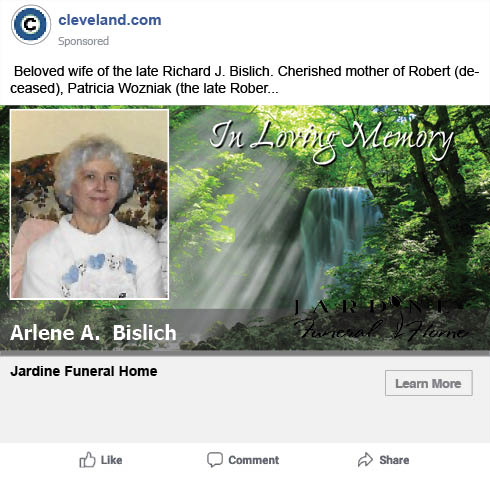Click the cleveland.com profile logo icon
The width and height of the screenshot is (490, 479).
pyautogui.click(x=31, y=25)
